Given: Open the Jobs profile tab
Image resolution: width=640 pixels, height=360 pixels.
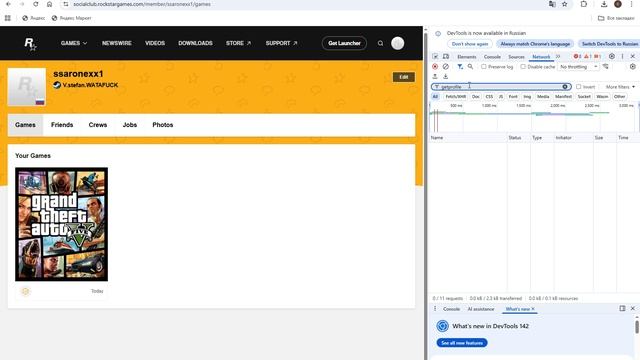Looking at the screenshot, I should [130, 125].
